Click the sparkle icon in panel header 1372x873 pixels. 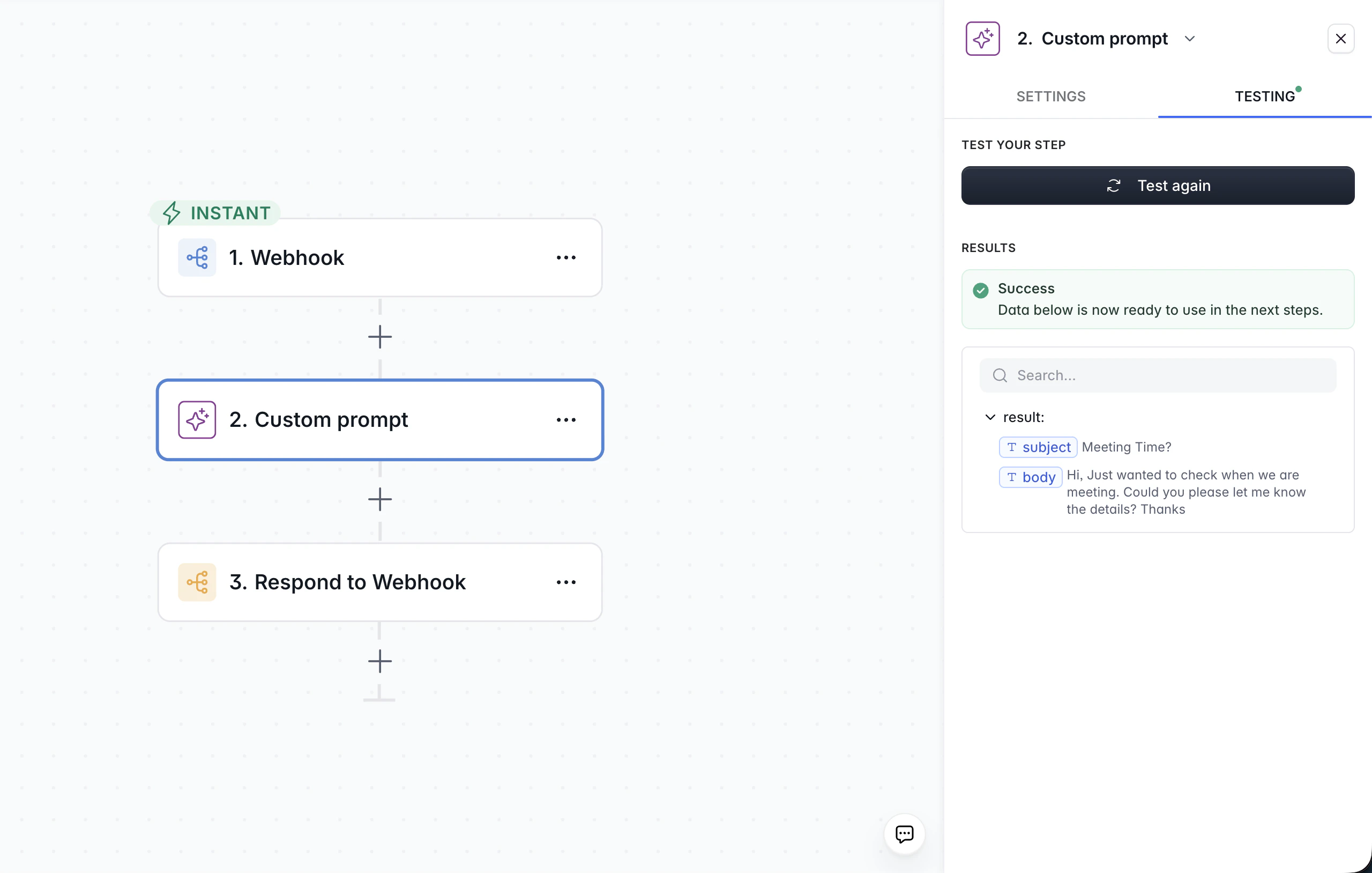coord(982,39)
